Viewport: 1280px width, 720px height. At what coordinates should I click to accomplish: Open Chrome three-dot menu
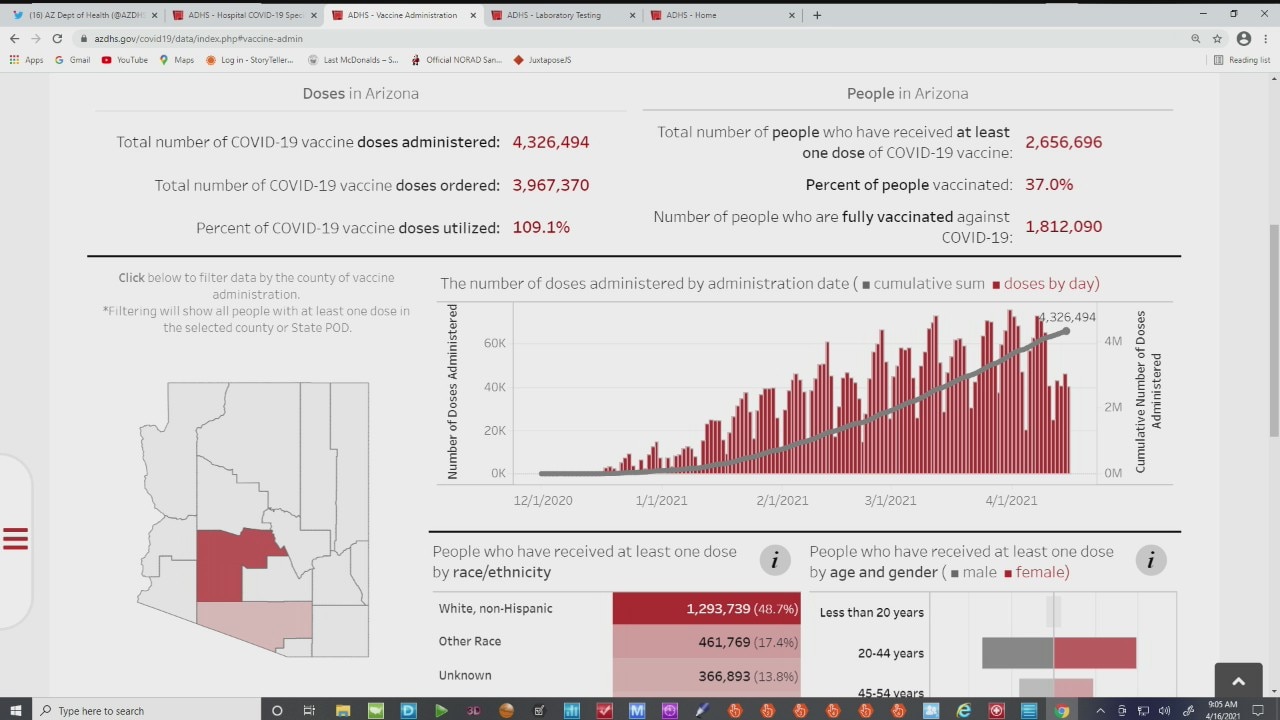tap(1265, 38)
